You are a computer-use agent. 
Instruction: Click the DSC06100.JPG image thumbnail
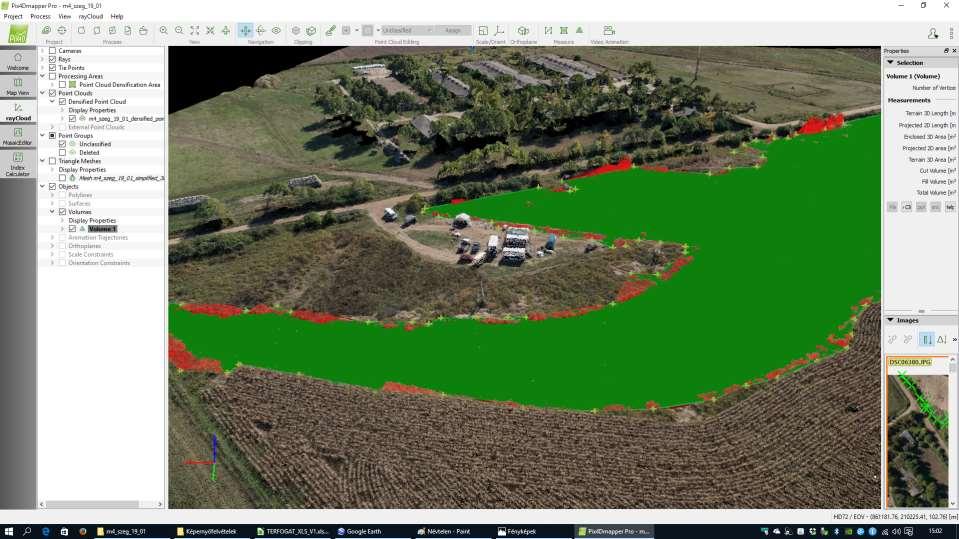pos(917,431)
